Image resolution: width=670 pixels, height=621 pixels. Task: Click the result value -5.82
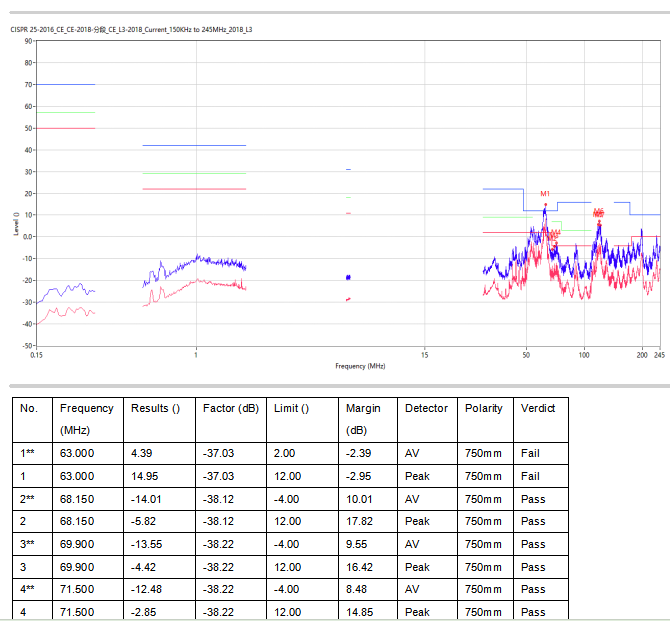pos(143,521)
